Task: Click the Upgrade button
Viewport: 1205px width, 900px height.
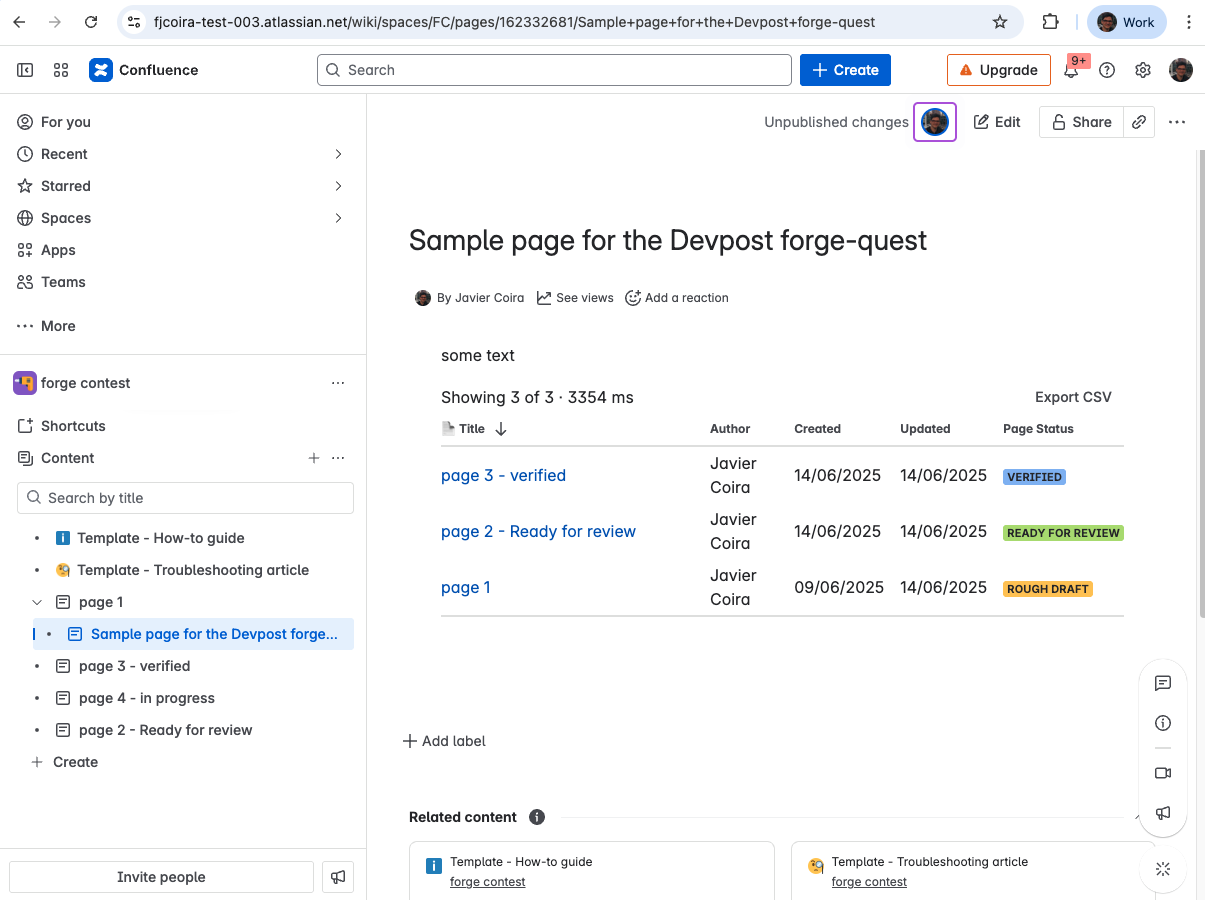Action: 998,70
